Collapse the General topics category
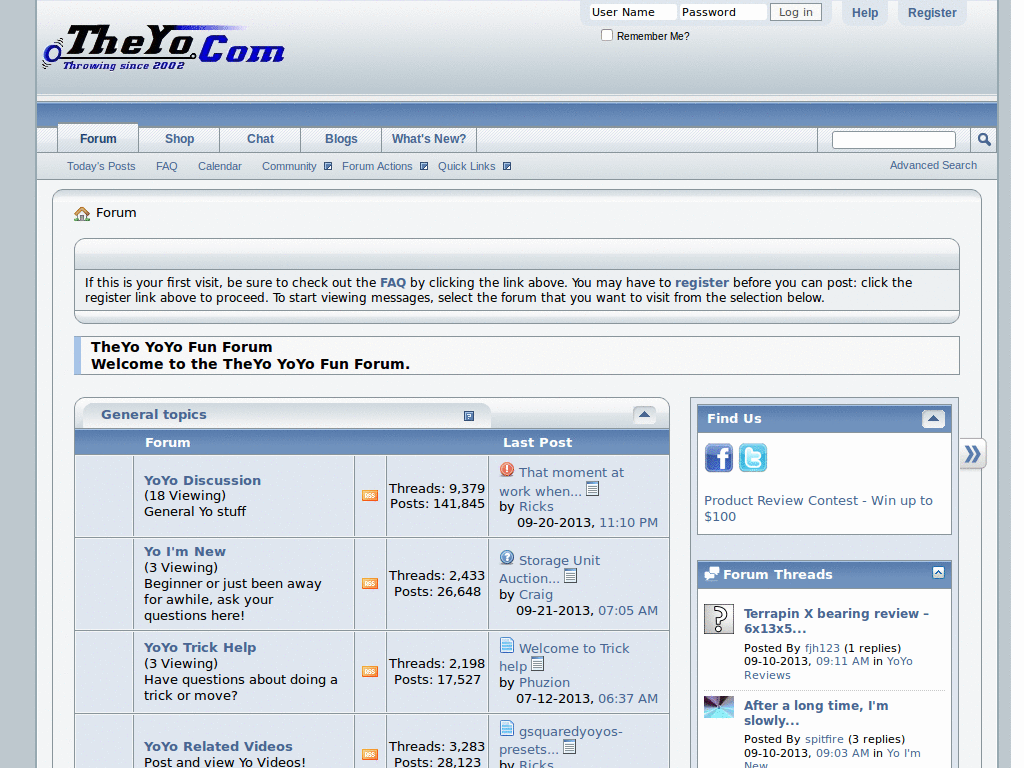 click(x=644, y=415)
